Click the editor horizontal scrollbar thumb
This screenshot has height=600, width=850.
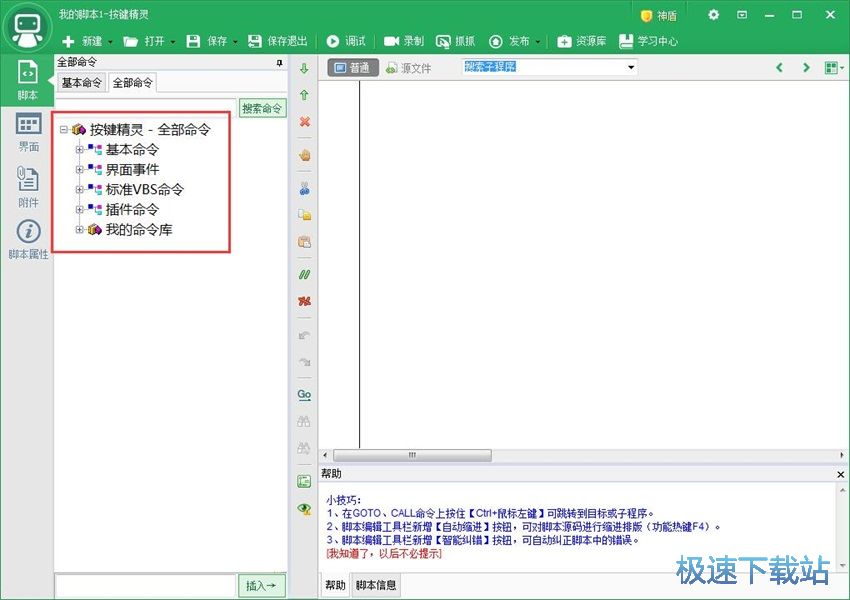point(412,455)
